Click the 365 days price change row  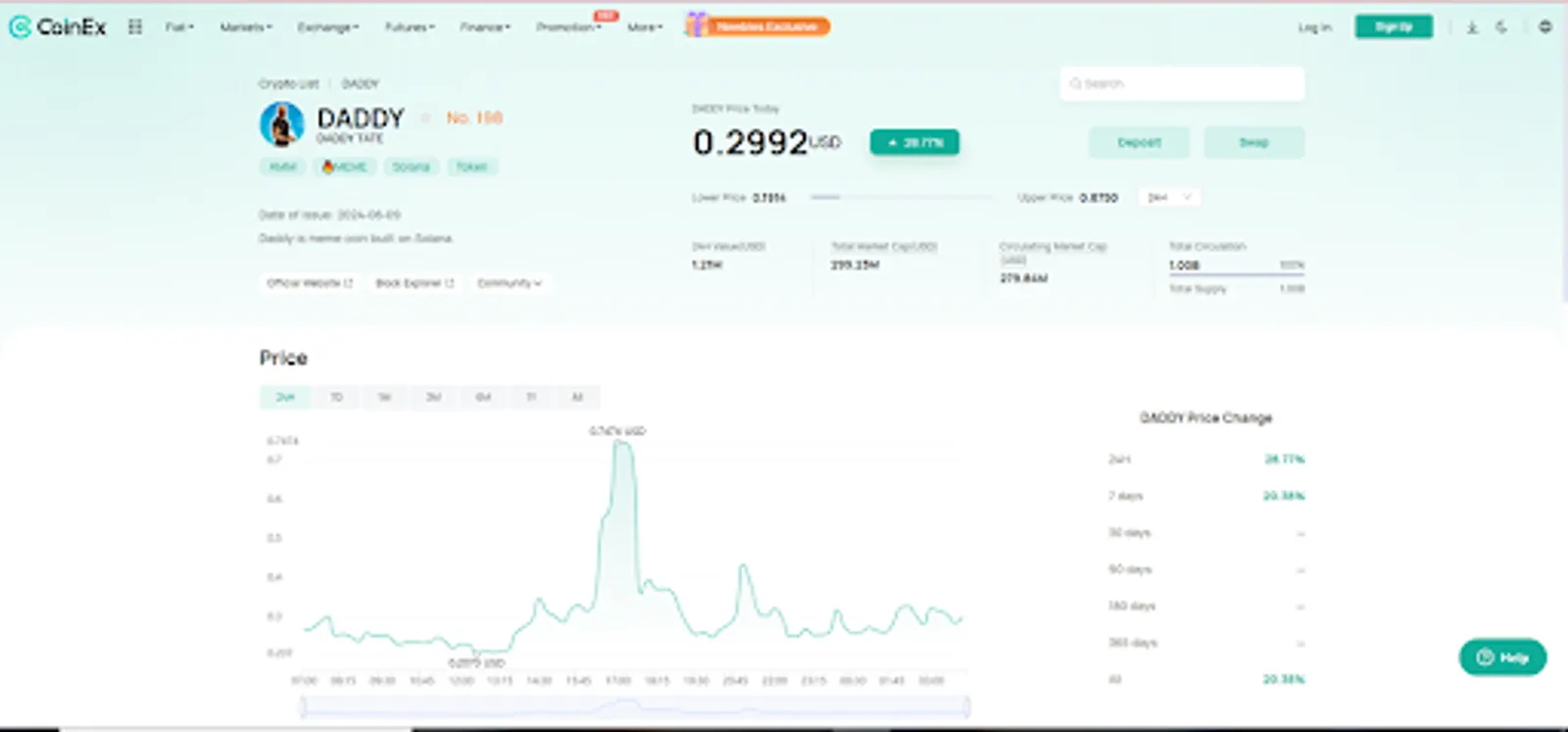pos(1206,643)
